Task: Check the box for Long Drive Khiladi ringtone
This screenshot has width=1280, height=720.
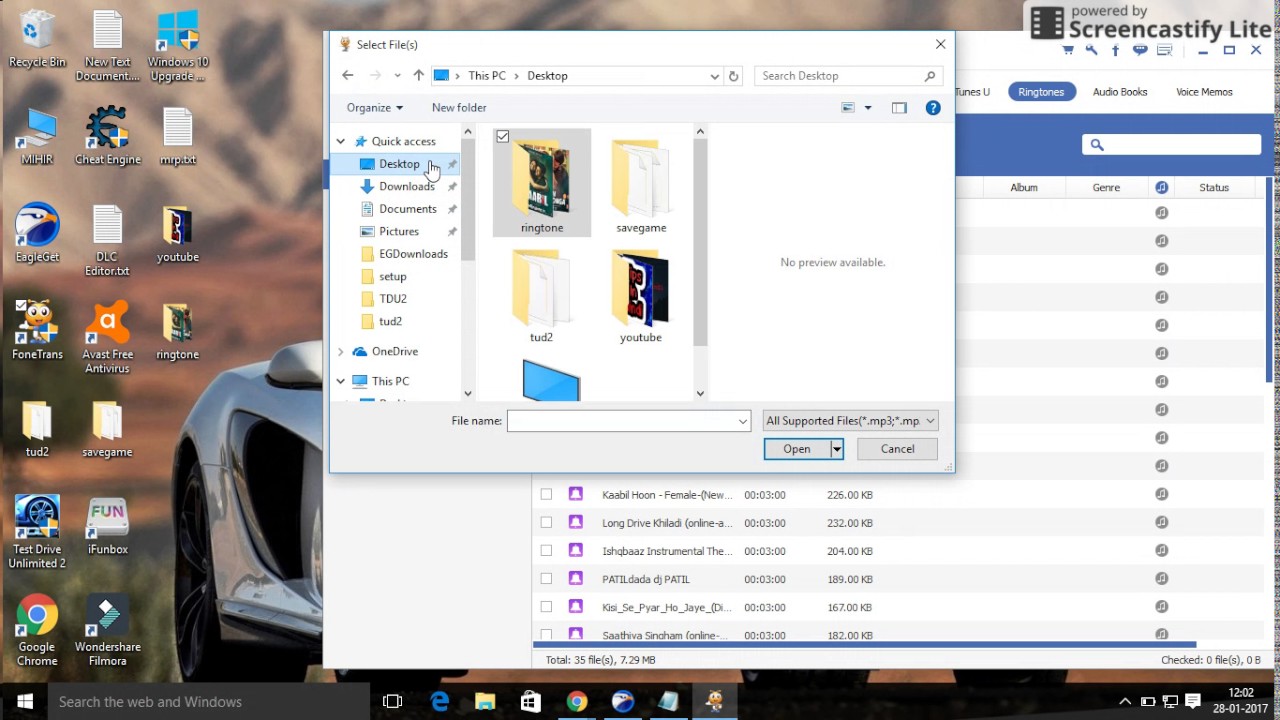Action: tap(546, 522)
